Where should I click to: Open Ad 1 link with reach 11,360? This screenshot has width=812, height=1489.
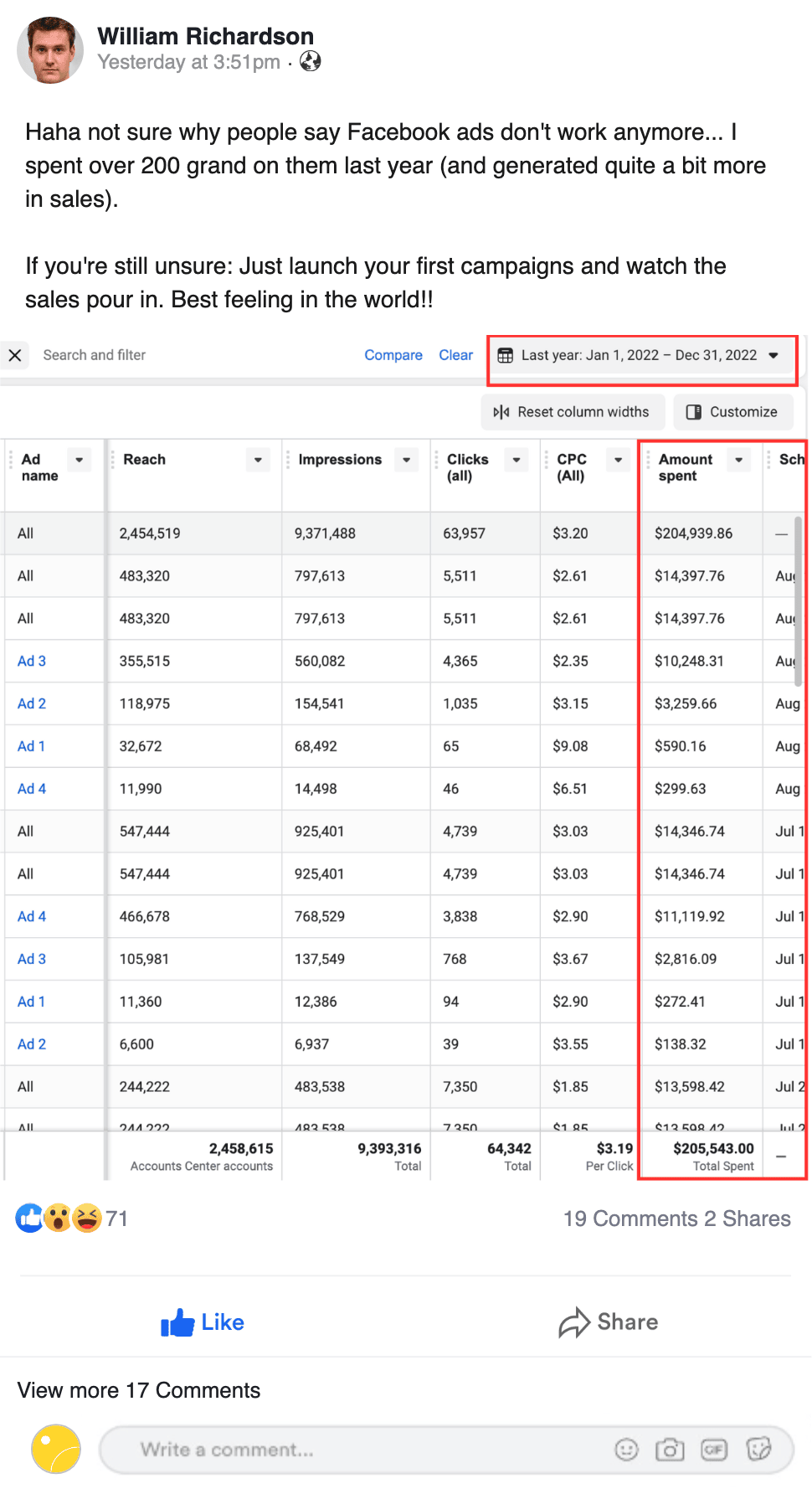coord(32,1002)
